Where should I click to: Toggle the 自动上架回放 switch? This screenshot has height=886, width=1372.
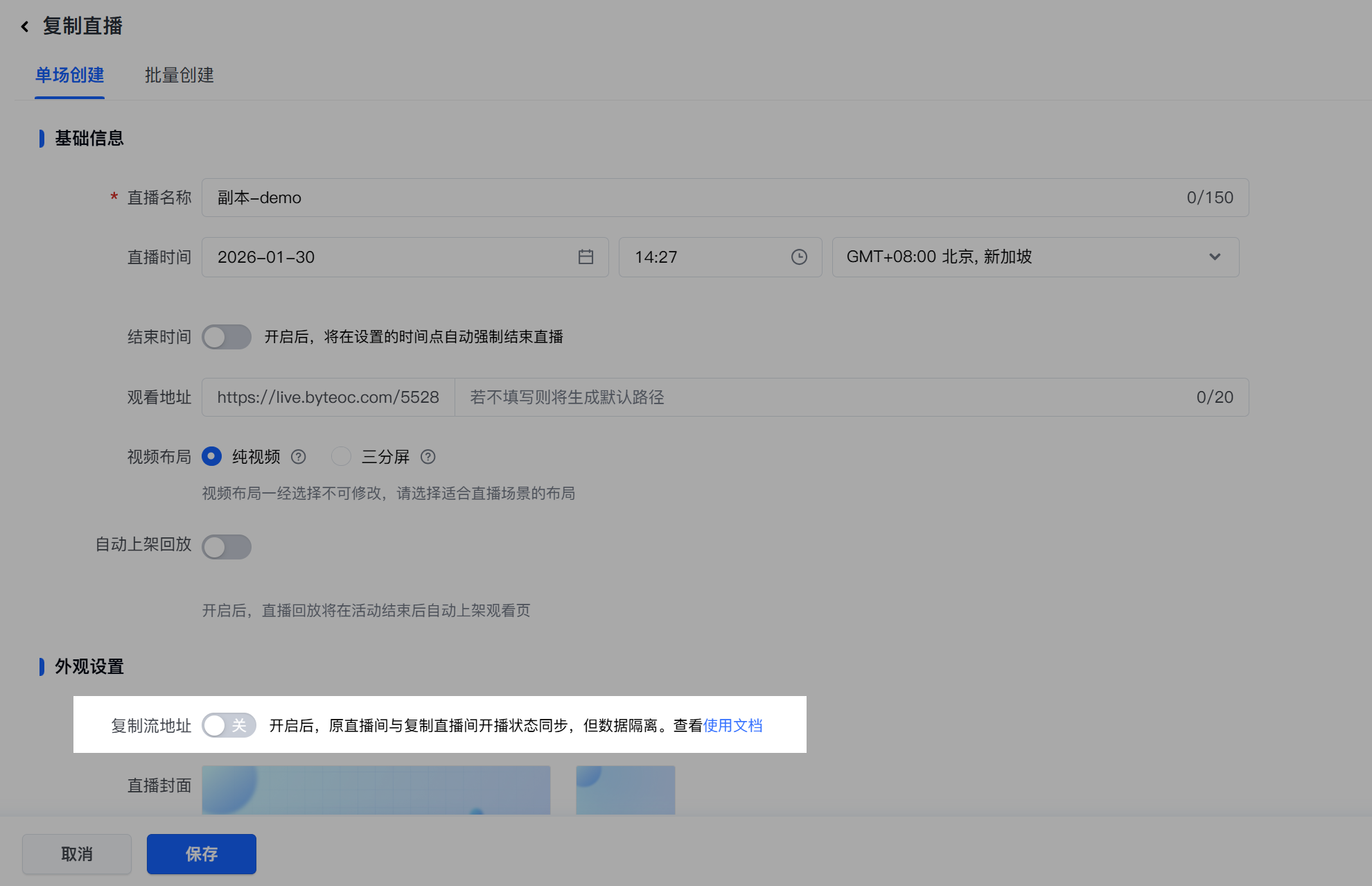point(227,546)
